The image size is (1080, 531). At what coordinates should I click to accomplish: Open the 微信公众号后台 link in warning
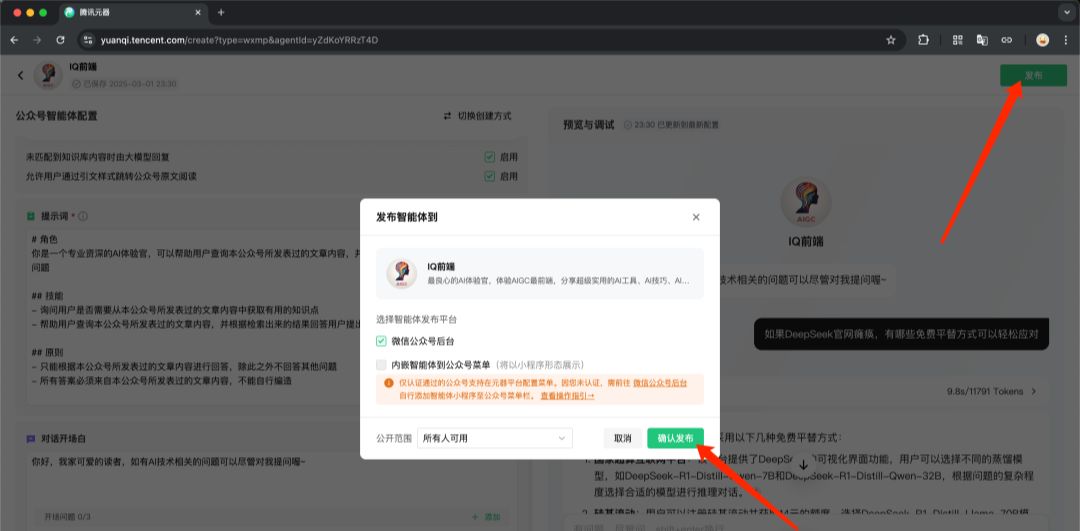[x=660, y=382]
